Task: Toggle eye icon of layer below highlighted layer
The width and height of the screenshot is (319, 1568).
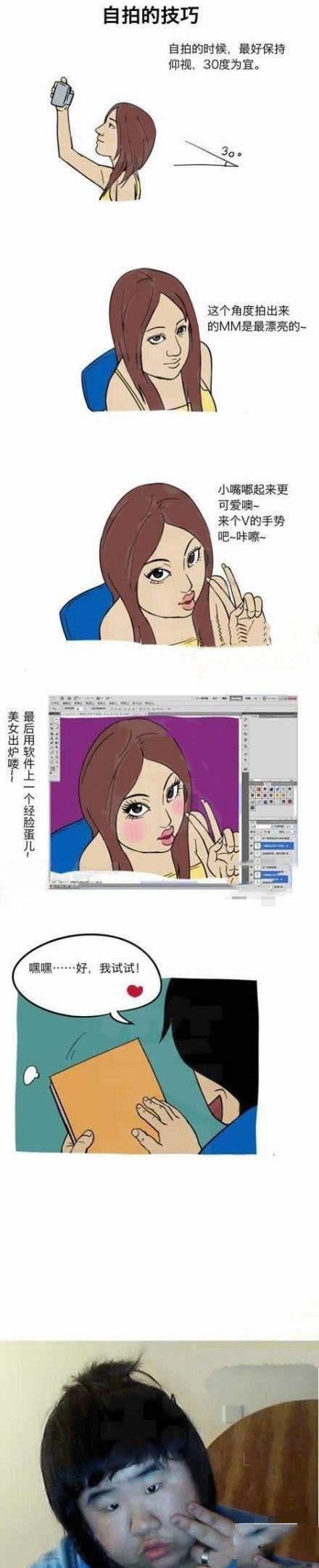Action: pyautogui.click(x=251, y=854)
